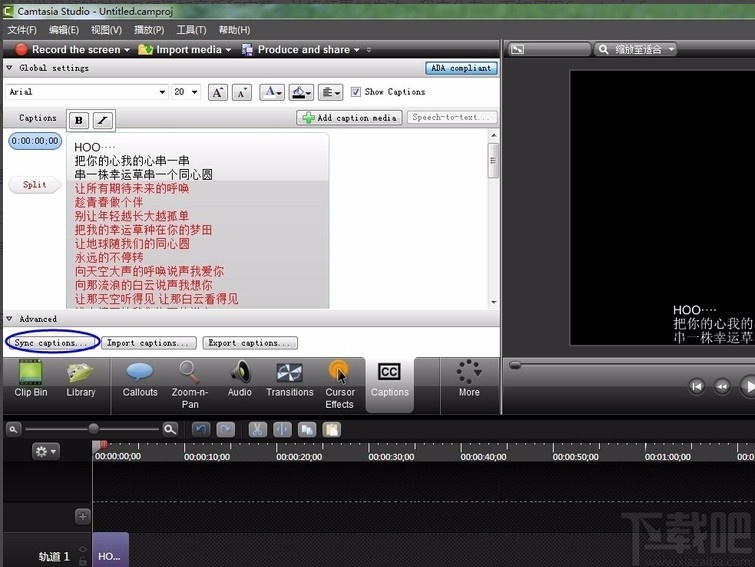Collapse the Global settings section

point(9,68)
